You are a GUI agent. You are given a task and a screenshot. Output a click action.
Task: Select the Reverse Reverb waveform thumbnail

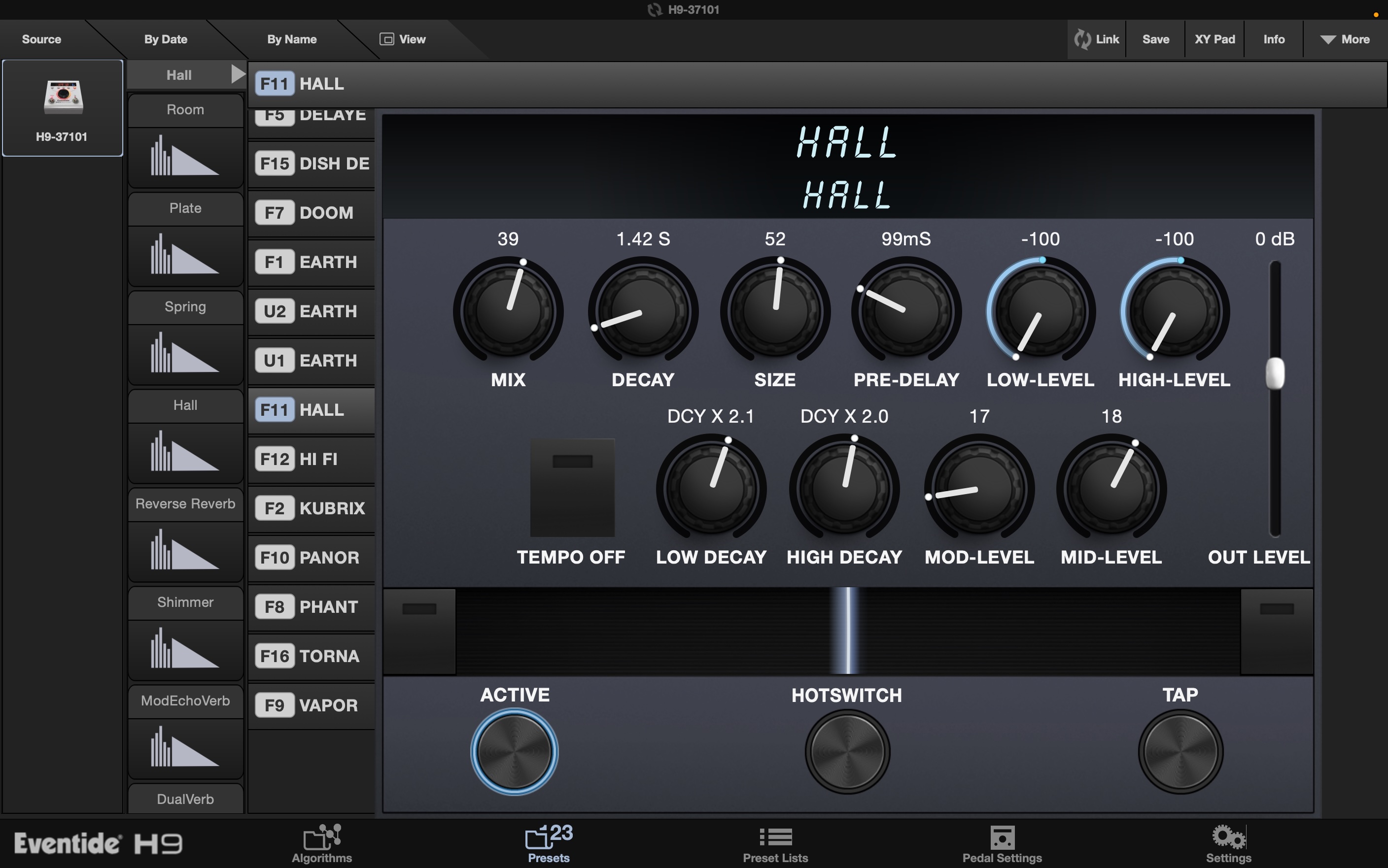click(x=185, y=552)
